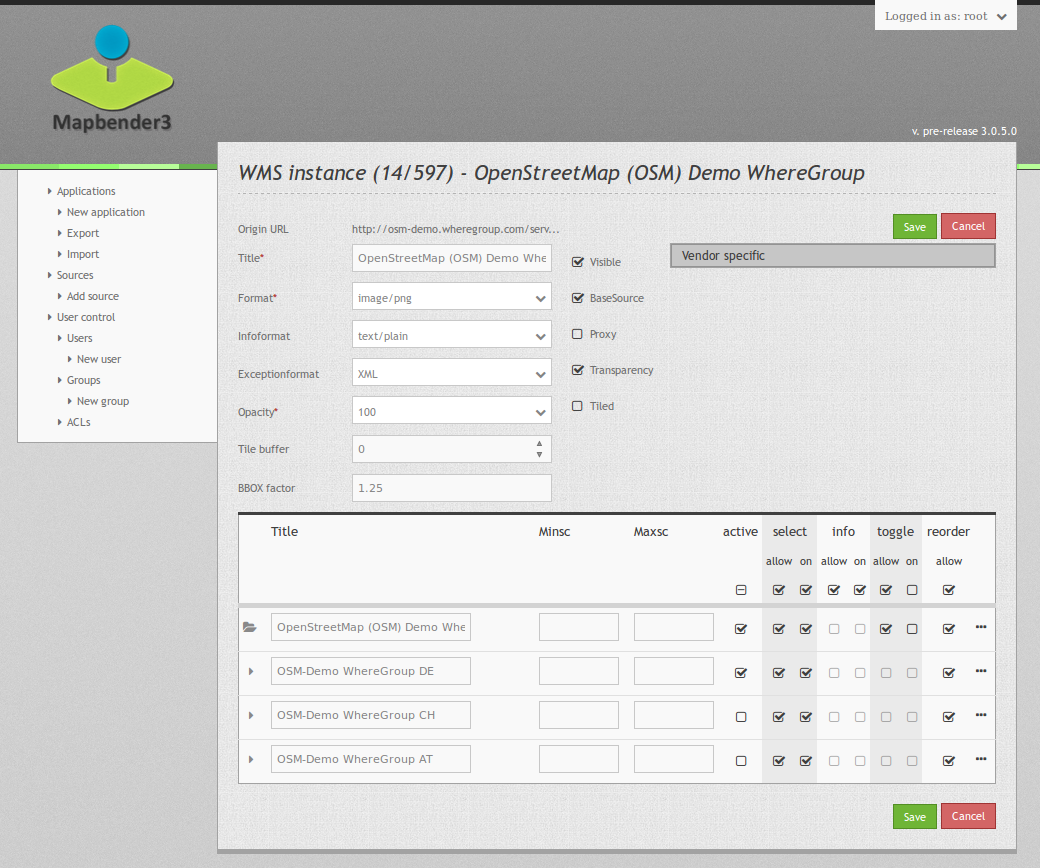Deactivate the OSM-Demo WhereGroup DE layer

click(741, 673)
